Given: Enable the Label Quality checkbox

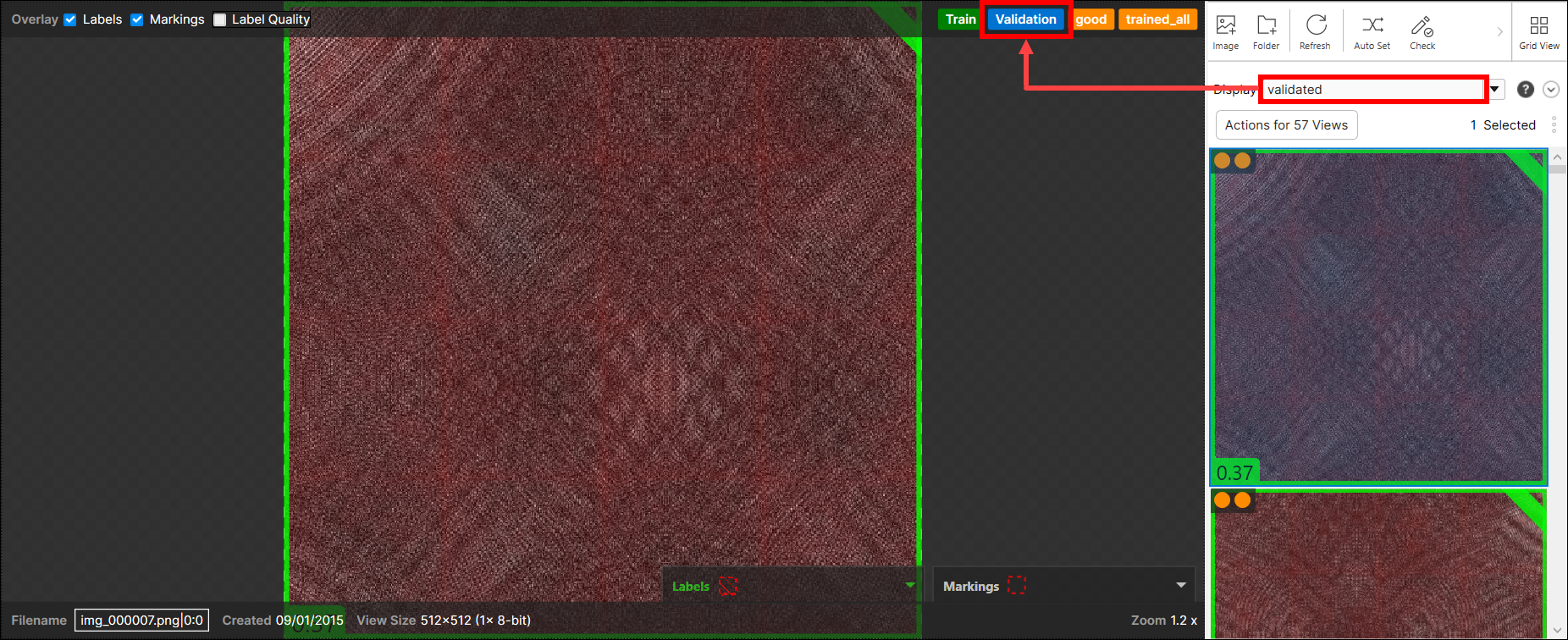Looking at the screenshot, I should click(x=220, y=19).
